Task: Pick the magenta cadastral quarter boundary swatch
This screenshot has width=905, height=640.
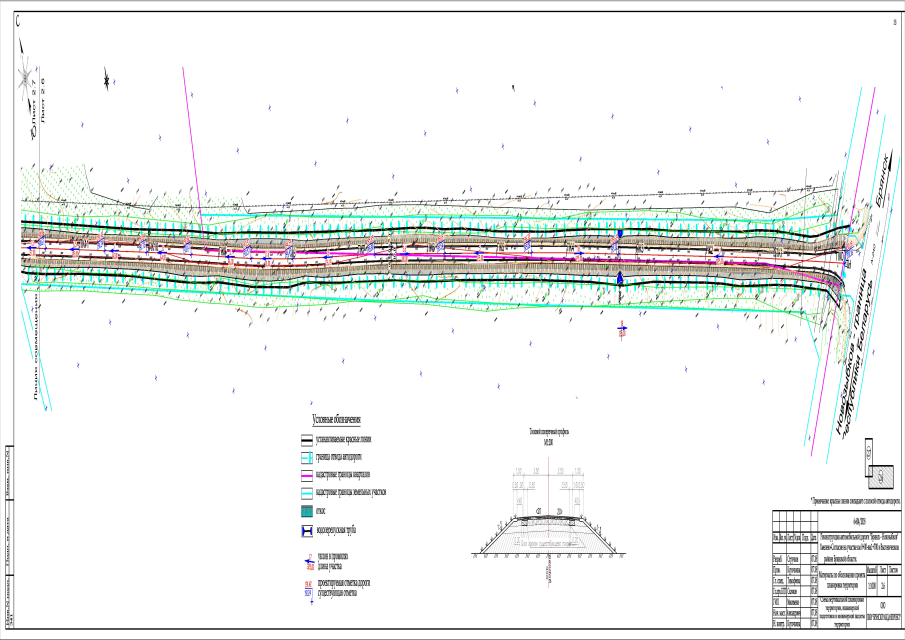Action: click(308, 475)
